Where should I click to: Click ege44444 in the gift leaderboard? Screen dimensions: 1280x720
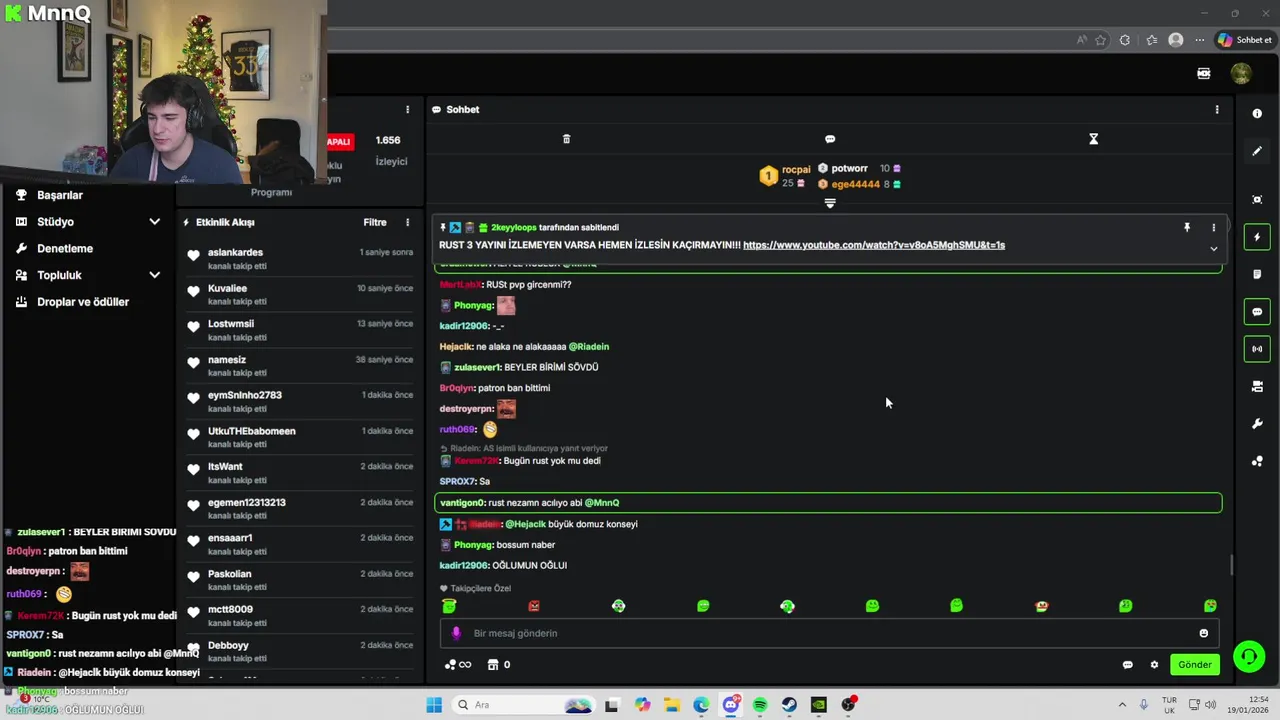[856, 184]
